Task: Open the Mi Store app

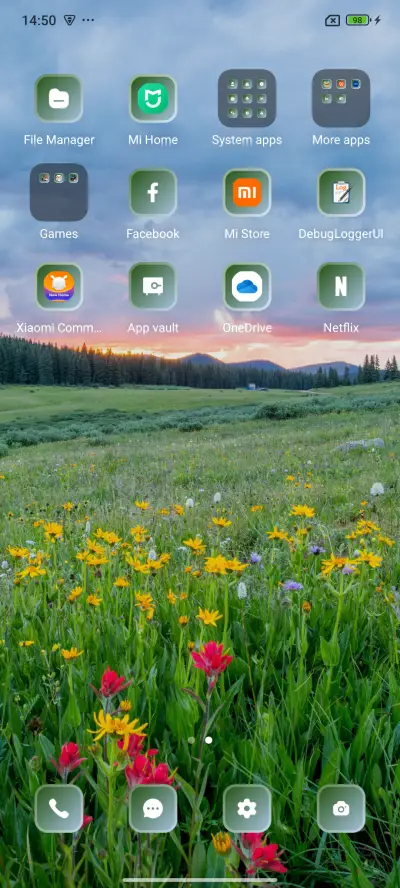Action: (247, 193)
